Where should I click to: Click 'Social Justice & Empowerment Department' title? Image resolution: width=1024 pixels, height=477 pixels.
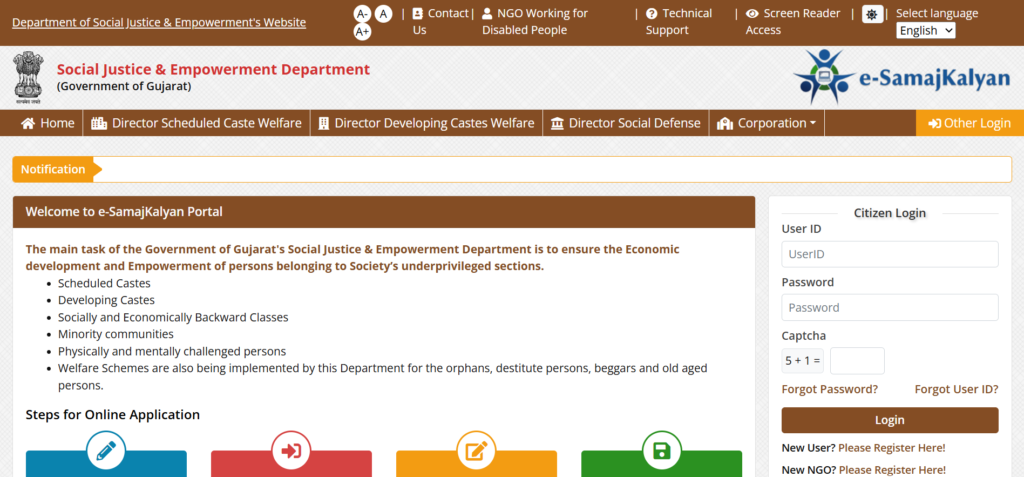click(214, 69)
